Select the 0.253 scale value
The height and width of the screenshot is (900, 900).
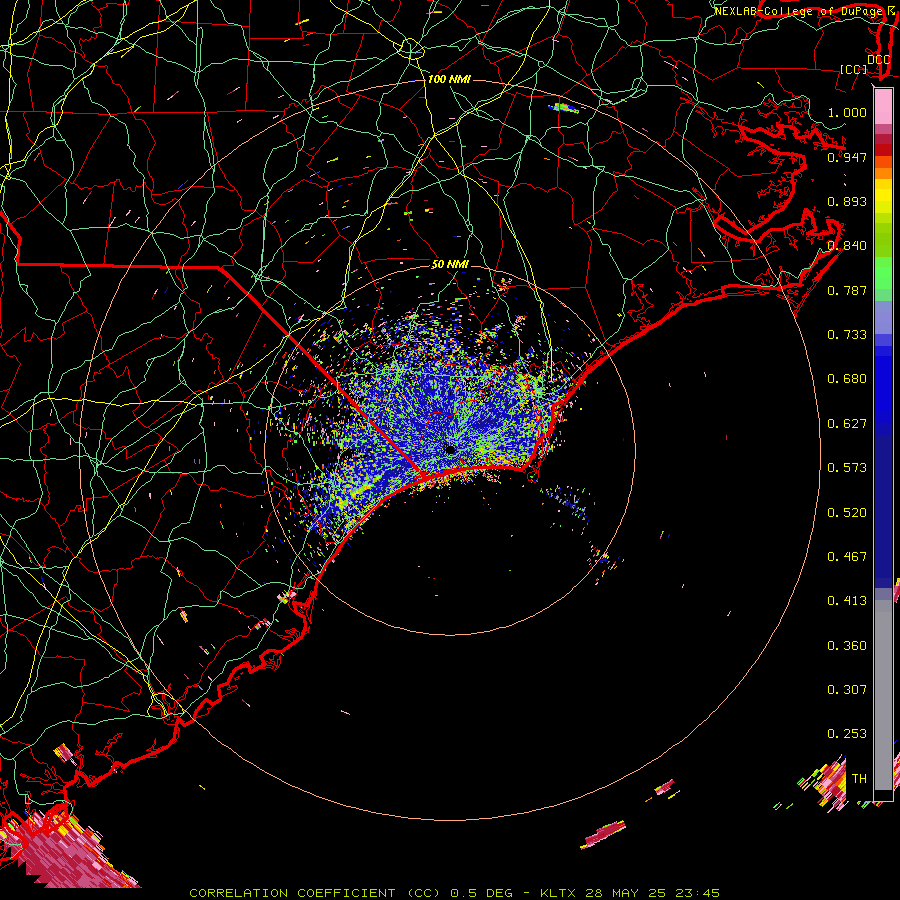[847, 734]
